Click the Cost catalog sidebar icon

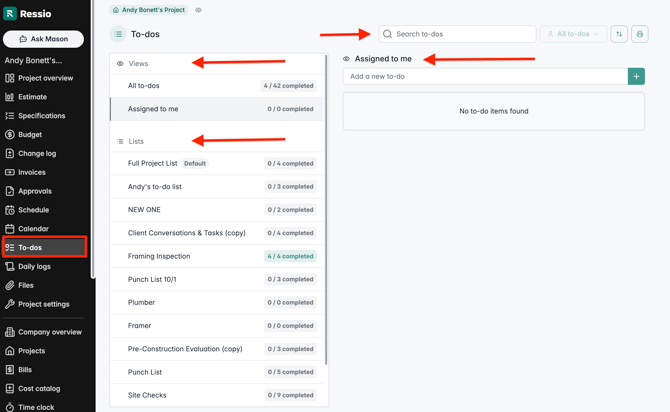(x=10, y=388)
